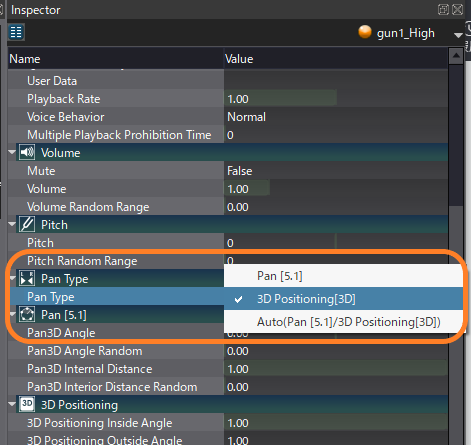The height and width of the screenshot is (445, 471).
Task: Collapse the Volume section
Action: pos(12,152)
